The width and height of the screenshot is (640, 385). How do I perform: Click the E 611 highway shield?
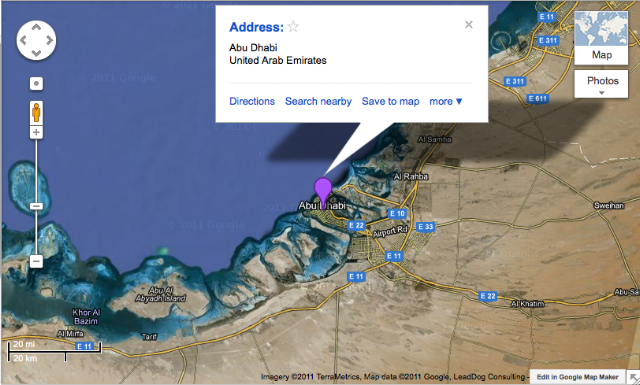[x=538, y=98]
